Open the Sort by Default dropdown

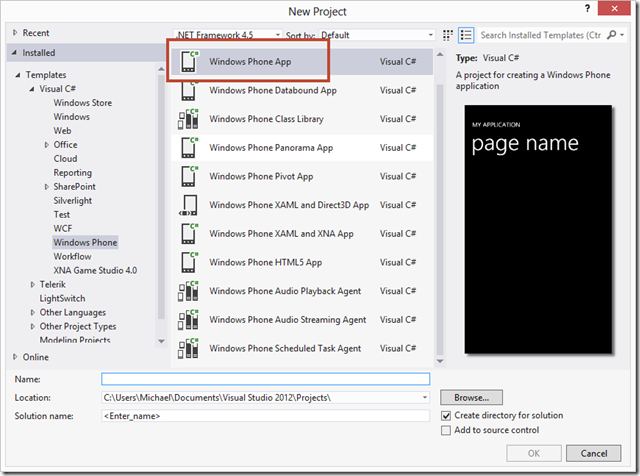coord(430,35)
